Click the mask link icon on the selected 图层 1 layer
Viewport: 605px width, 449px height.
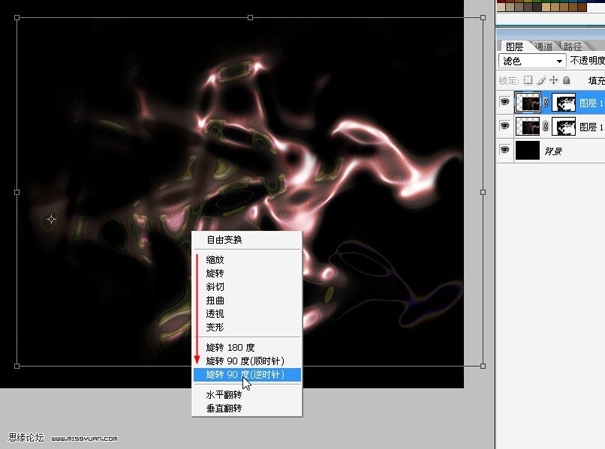(546, 103)
